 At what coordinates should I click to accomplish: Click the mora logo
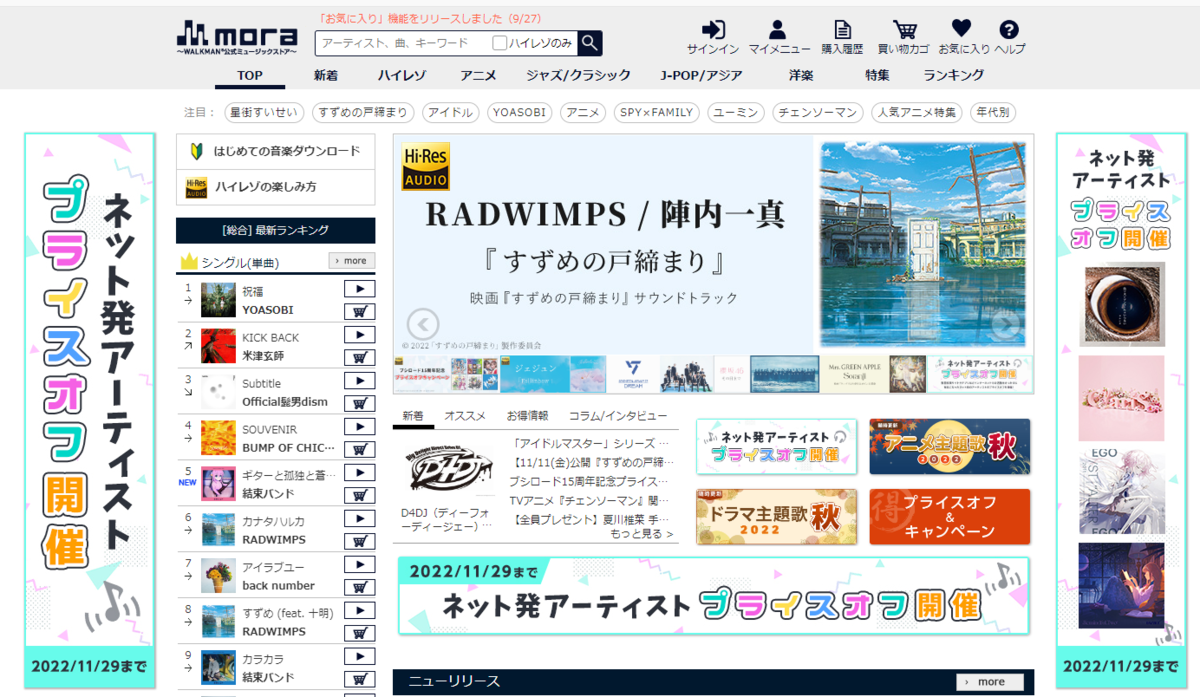coord(237,38)
